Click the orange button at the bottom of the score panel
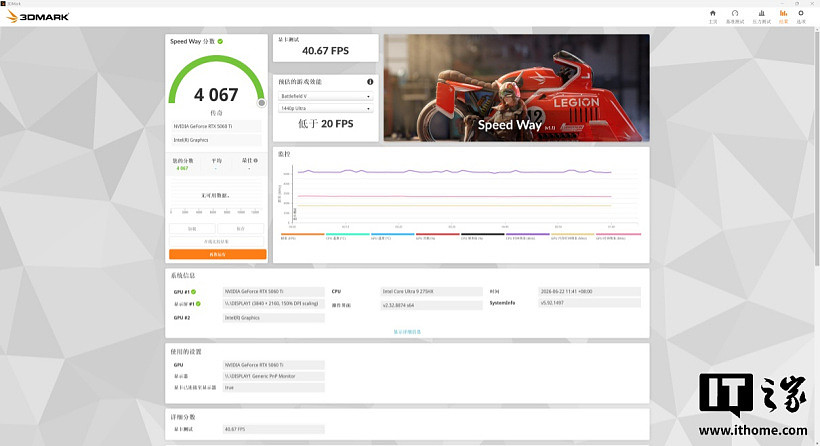The height and width of the screenshot is (446, 820). pyautogui.click(x=218, y=254)
